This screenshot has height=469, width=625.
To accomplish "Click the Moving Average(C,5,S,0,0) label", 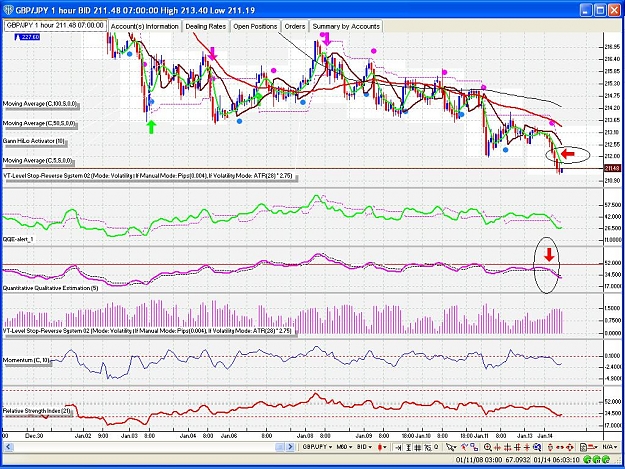I will [x=38, y=161].
